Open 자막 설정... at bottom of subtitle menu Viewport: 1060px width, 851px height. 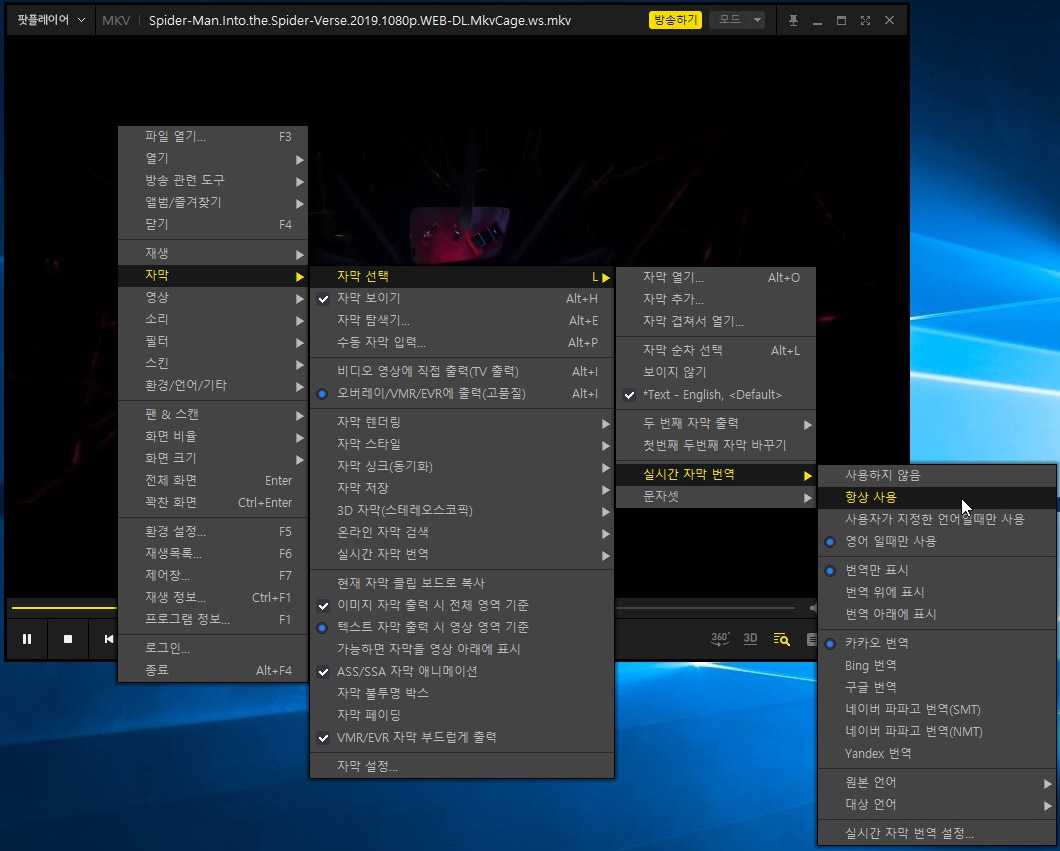click(x=462, y=767)
